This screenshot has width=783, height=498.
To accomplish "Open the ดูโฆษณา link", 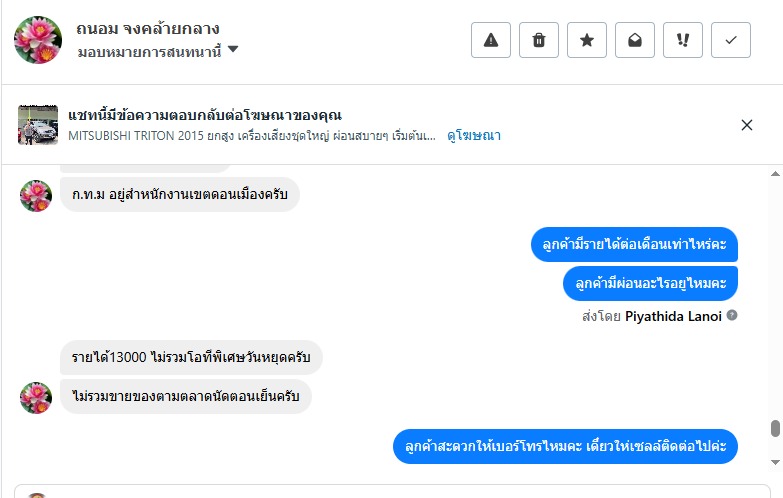I will [474, 134].
